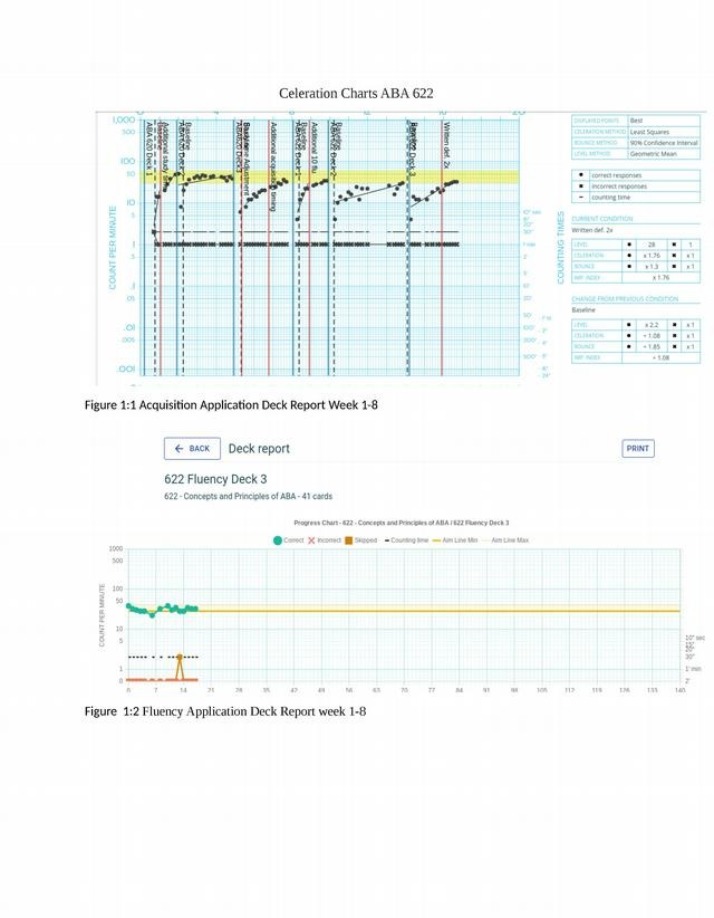Click the 'x 2.2' level change value
This screenshot has height=918, width=714.
[651, 324]
